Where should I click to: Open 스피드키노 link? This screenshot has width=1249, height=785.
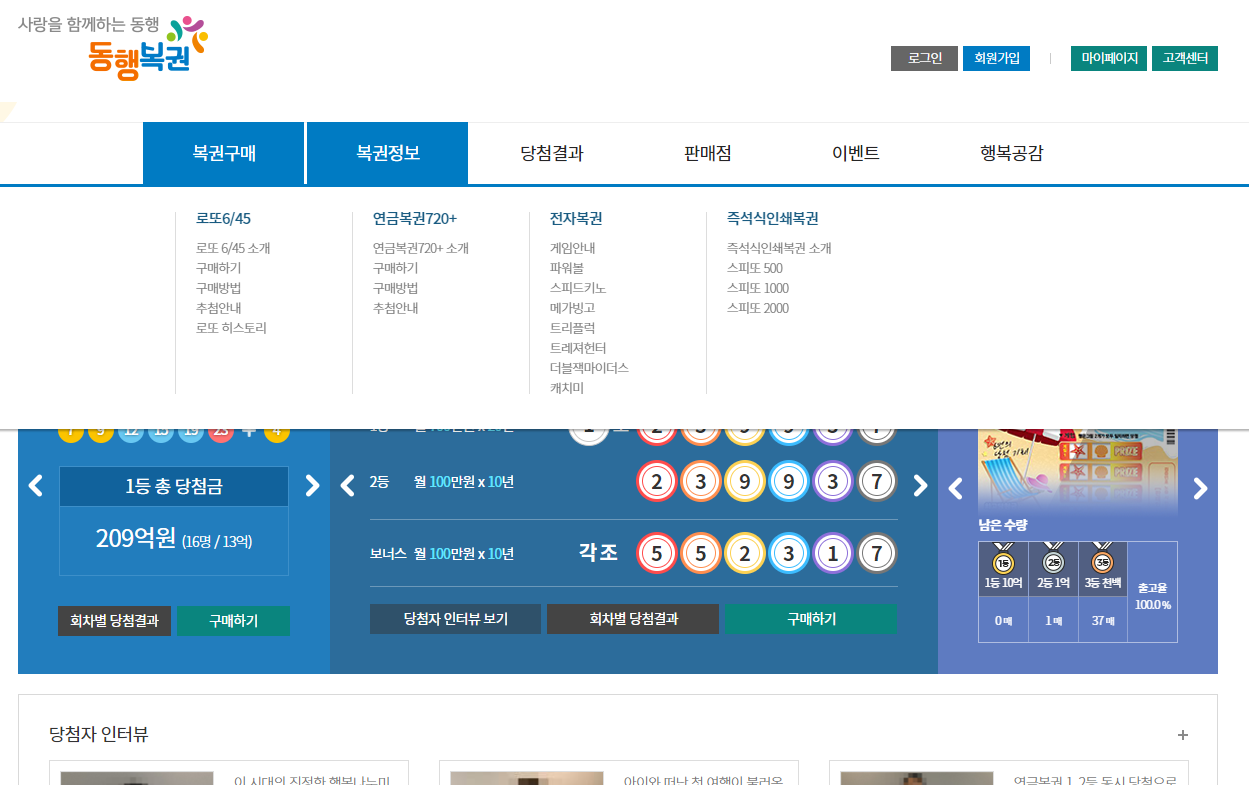pyautogui.click(x=578, y=288)
